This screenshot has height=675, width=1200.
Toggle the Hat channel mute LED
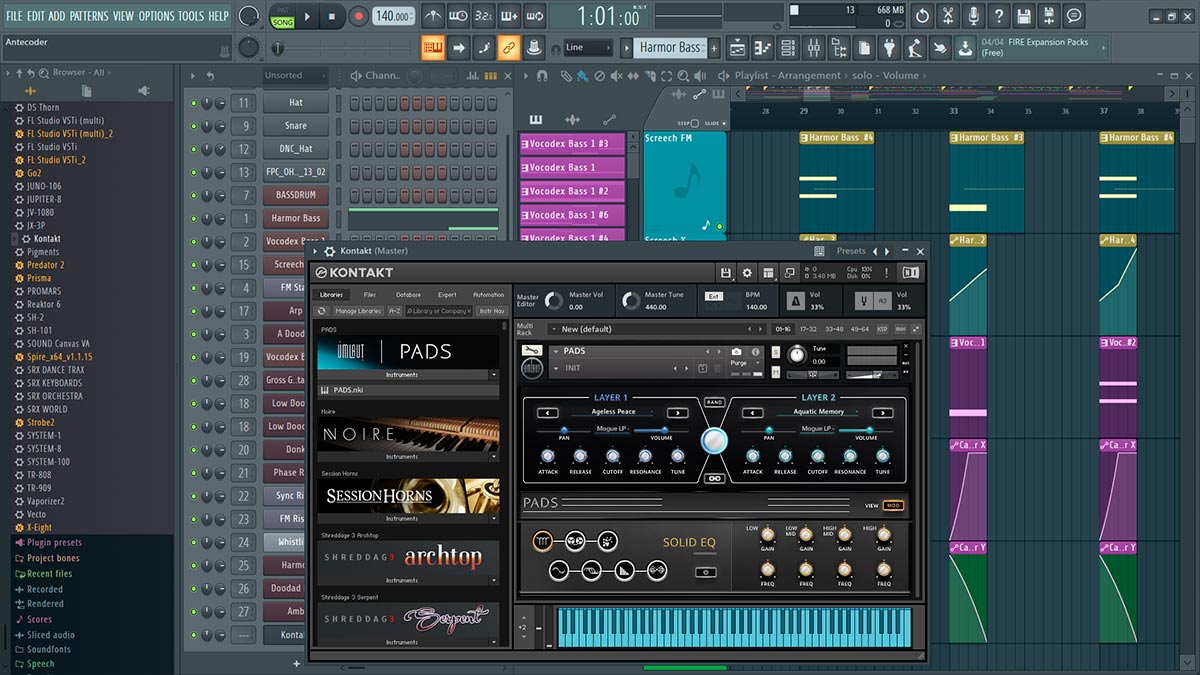click(194, 103)
